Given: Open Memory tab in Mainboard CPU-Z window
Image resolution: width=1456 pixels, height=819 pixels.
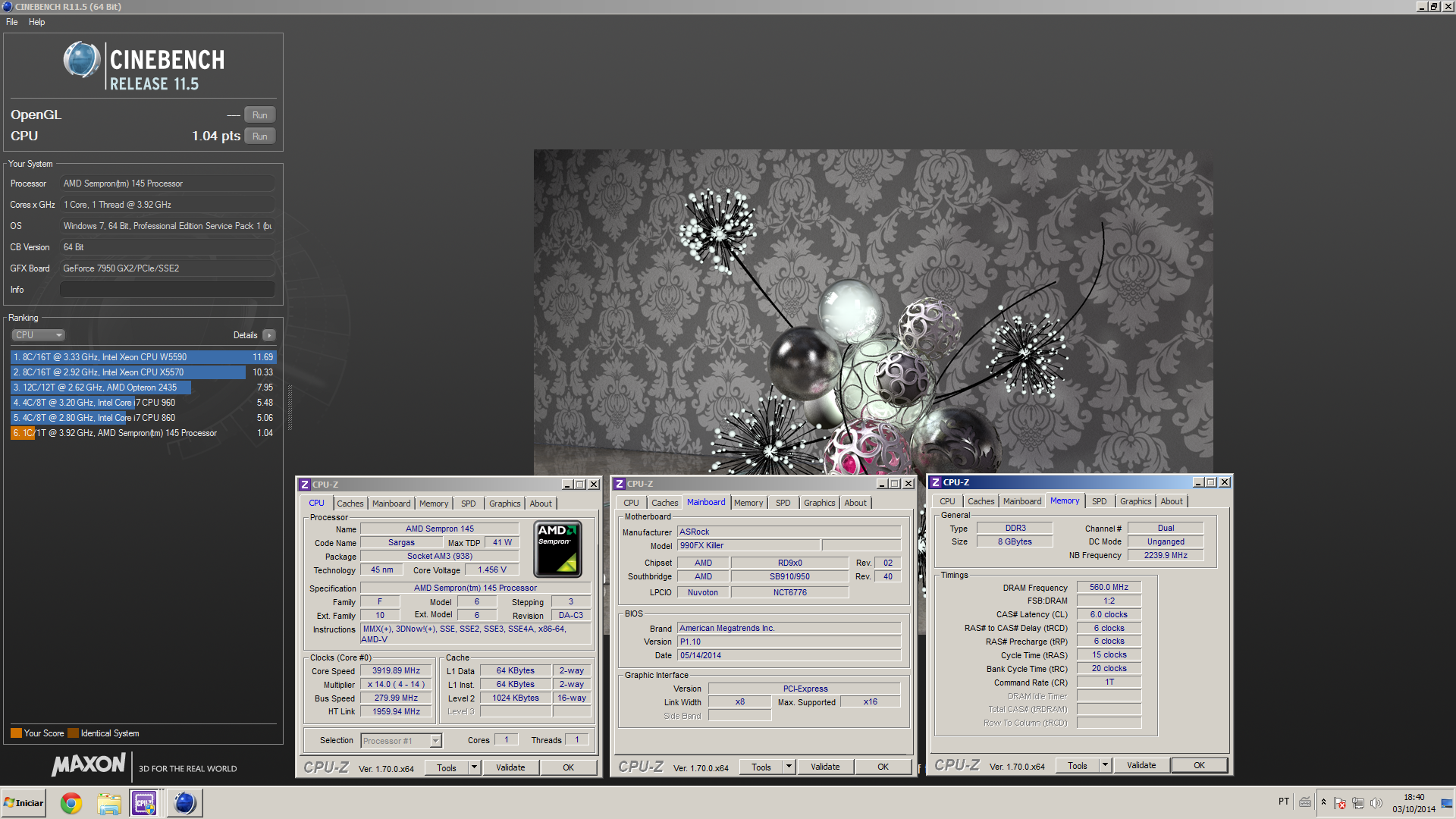Looking at the screenshot, I should (748, 503).
